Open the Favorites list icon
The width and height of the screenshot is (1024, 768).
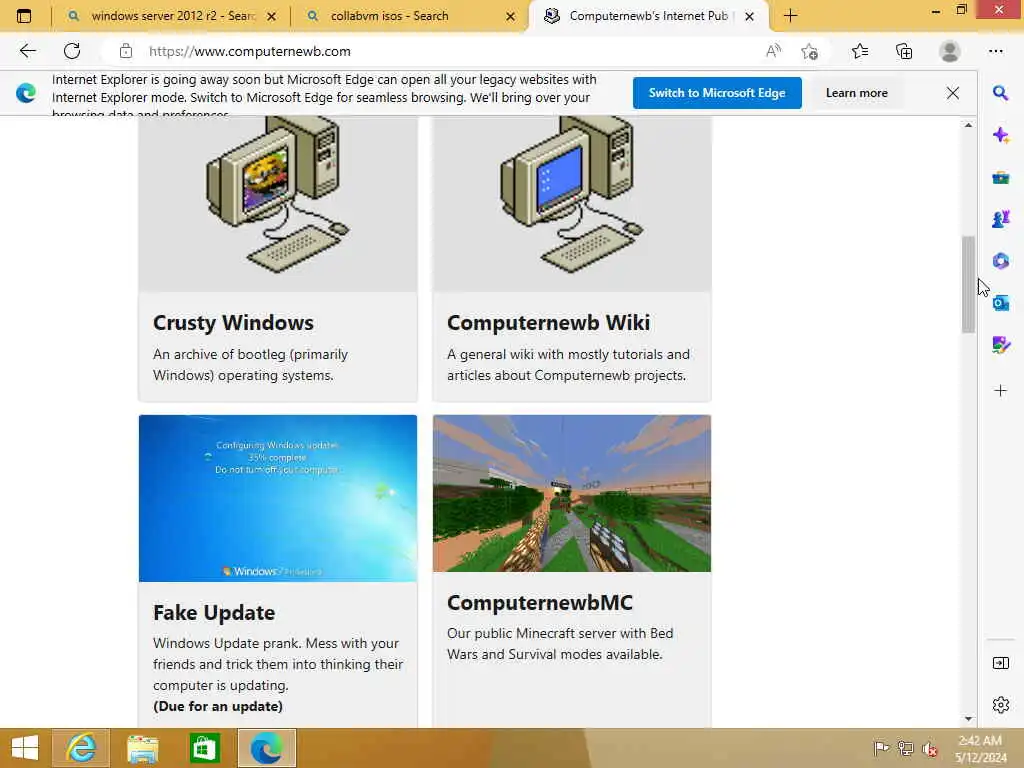(860, 51)
